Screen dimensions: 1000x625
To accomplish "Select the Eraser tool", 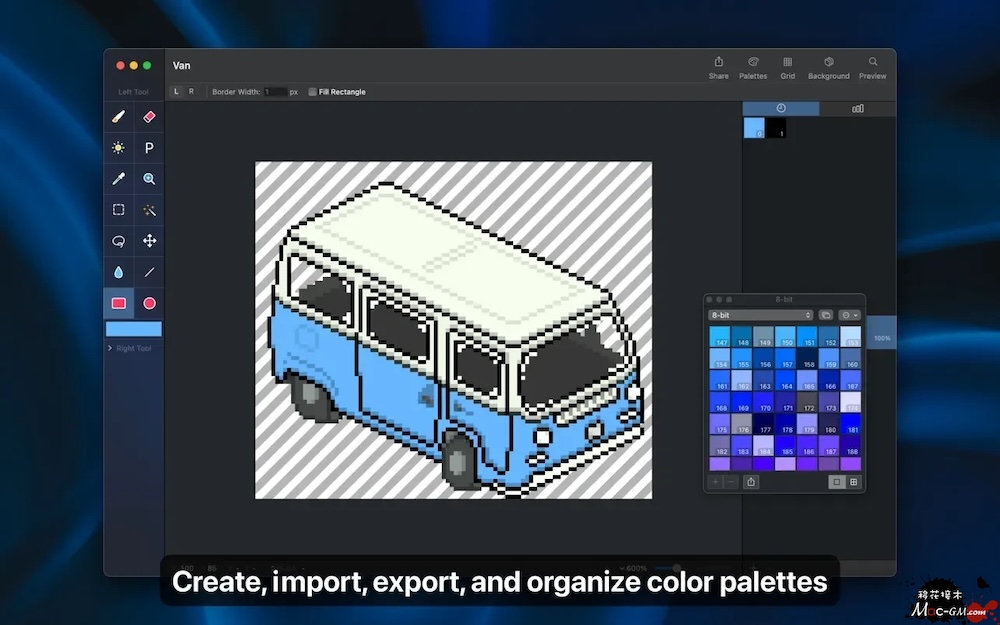I will (x=149, y=117).
